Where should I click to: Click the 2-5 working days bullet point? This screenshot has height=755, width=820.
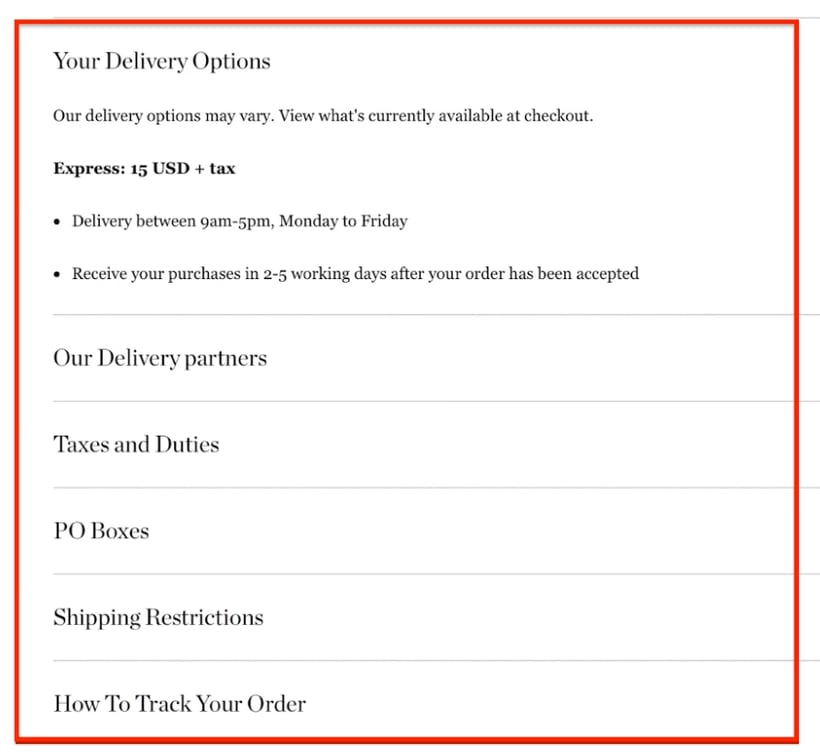(355, 273)
